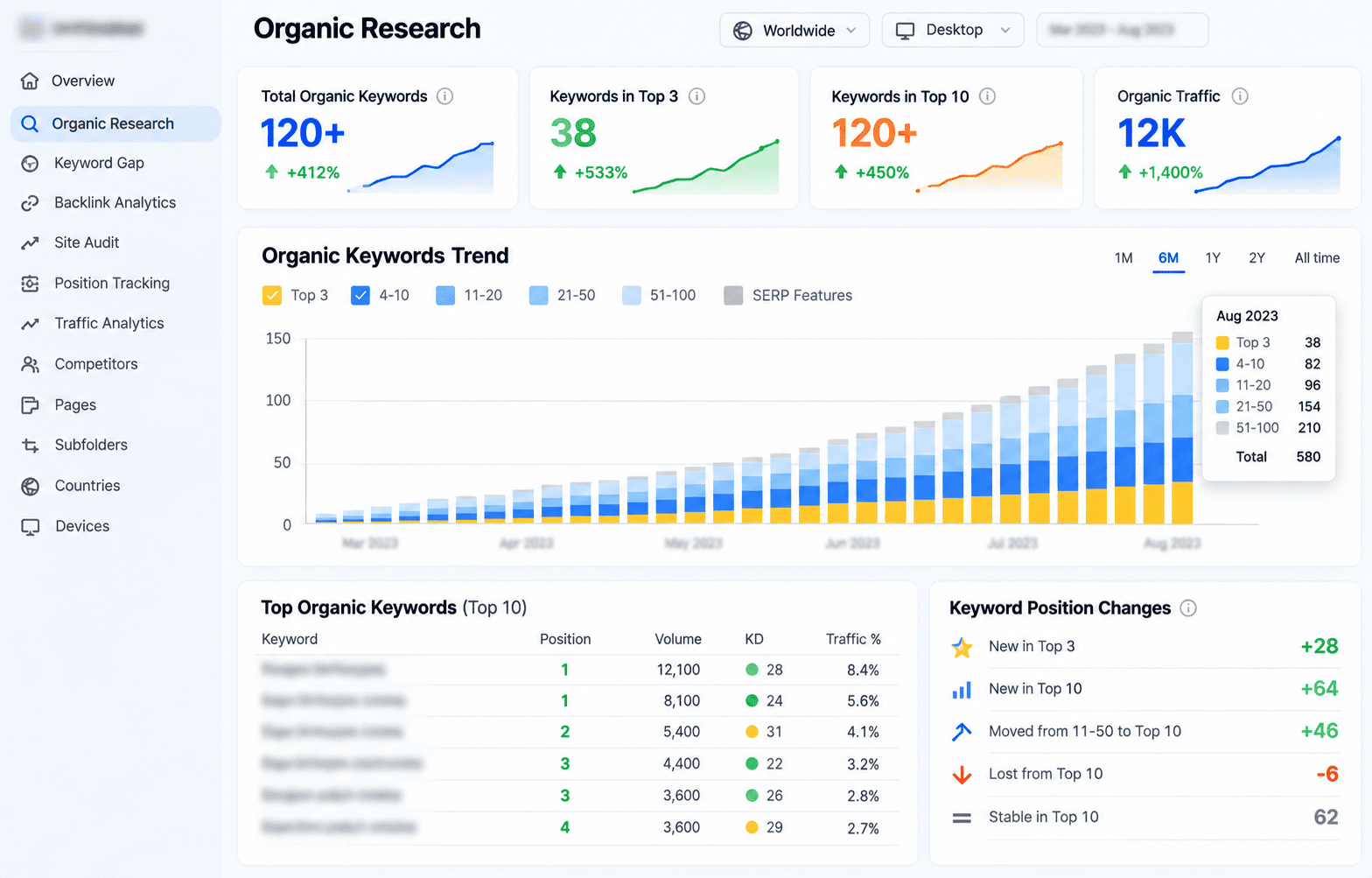Select the Traffic Analytics chart icon
1372x878 pixels.
(30, 323)
